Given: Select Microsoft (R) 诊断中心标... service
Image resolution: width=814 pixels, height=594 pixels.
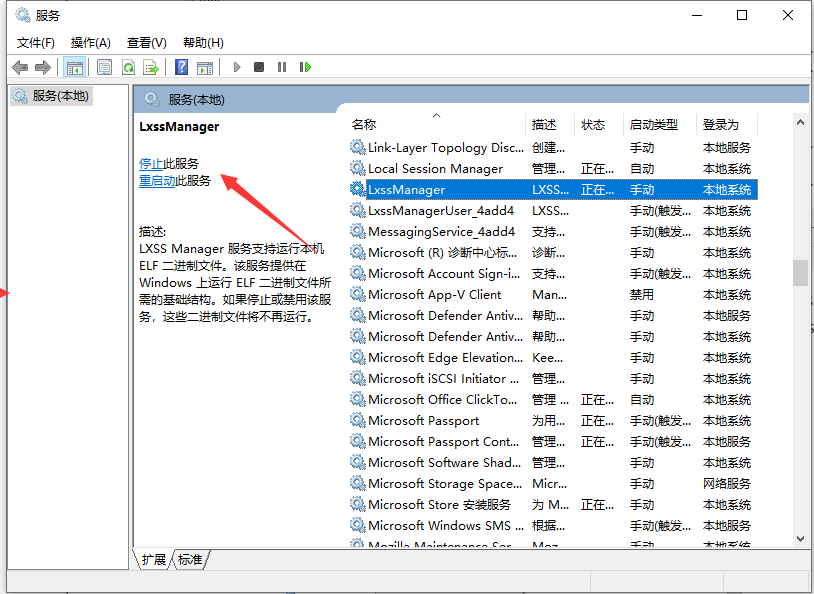Looking at the screenshot, I should point(553,253).
